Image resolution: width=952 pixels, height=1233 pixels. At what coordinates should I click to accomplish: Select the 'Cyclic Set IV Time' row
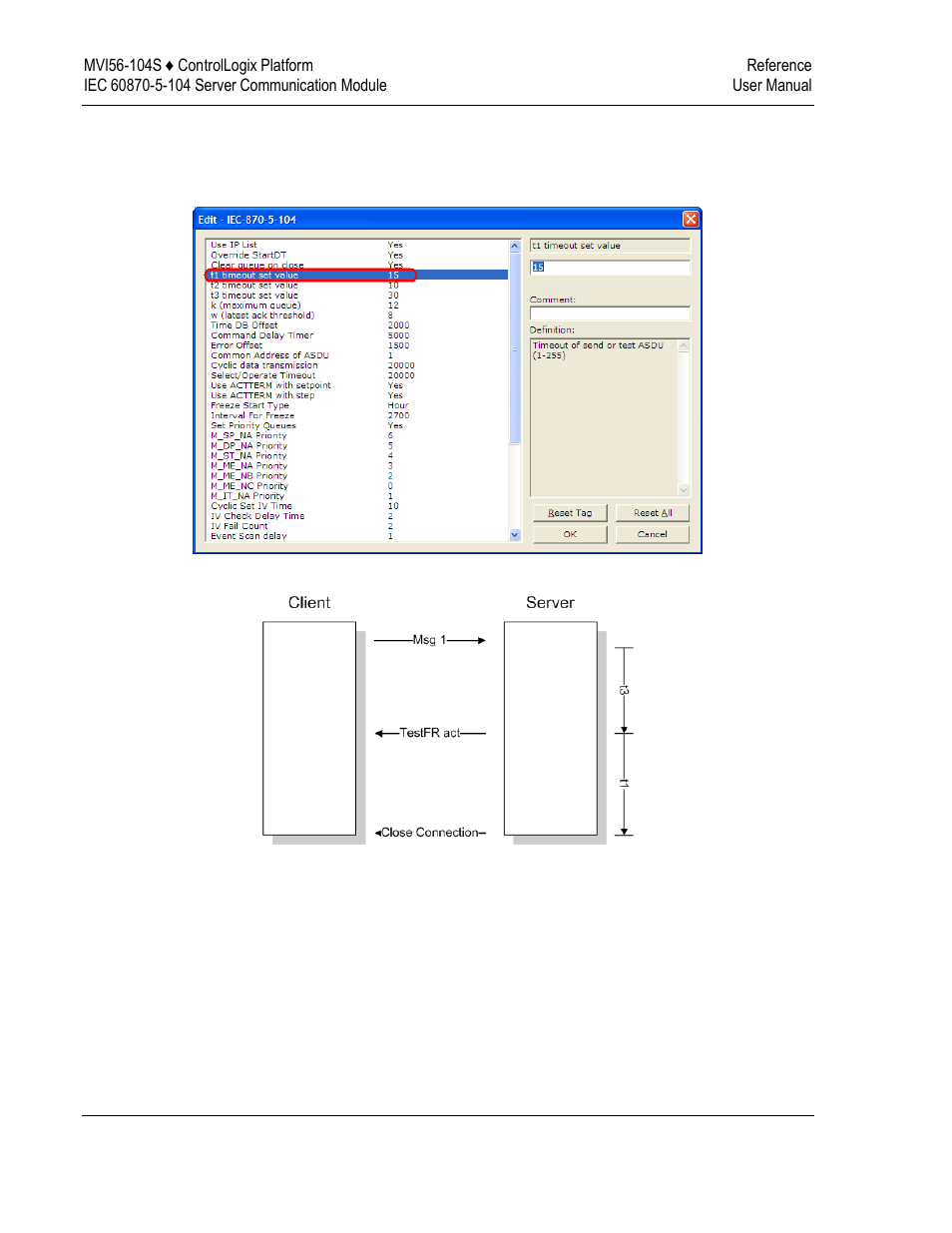(357, 506)
